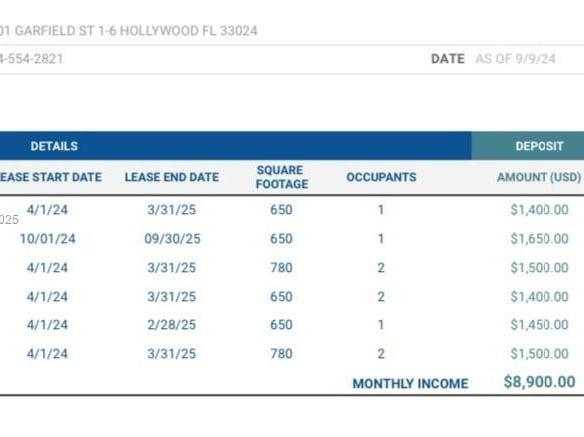Click the OCCUPANTS column header
The height and width of the screenshot is (437, 584).
pos(381,177)
